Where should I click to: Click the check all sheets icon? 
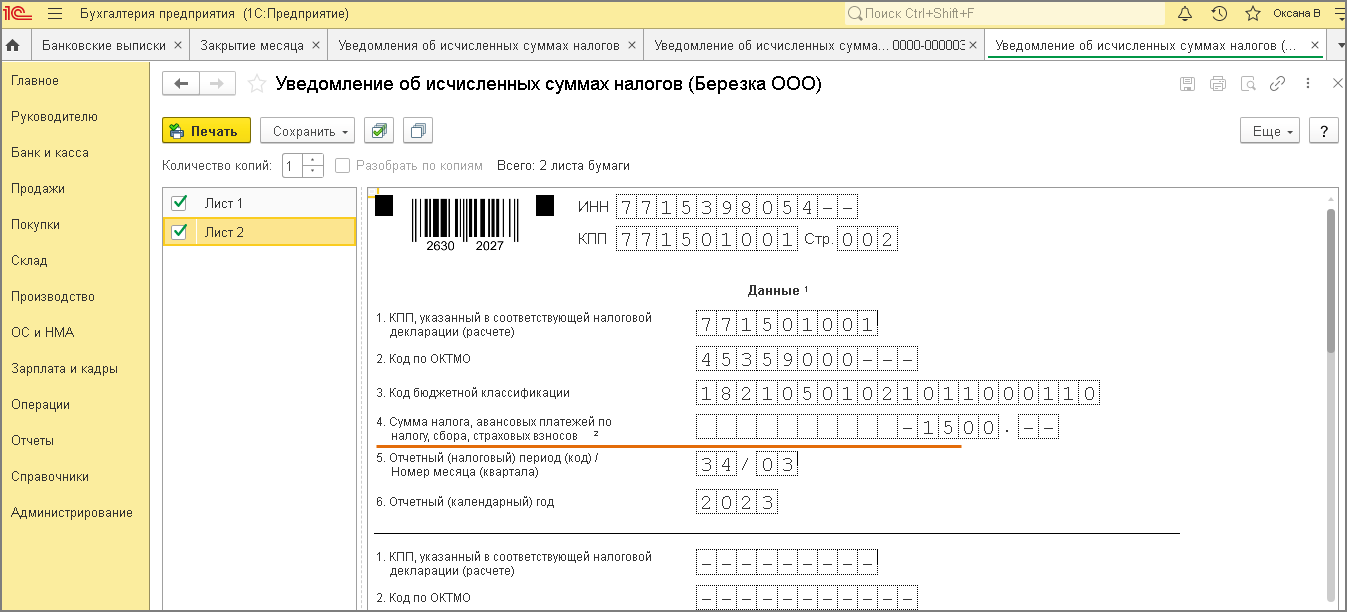click(378, 131)
